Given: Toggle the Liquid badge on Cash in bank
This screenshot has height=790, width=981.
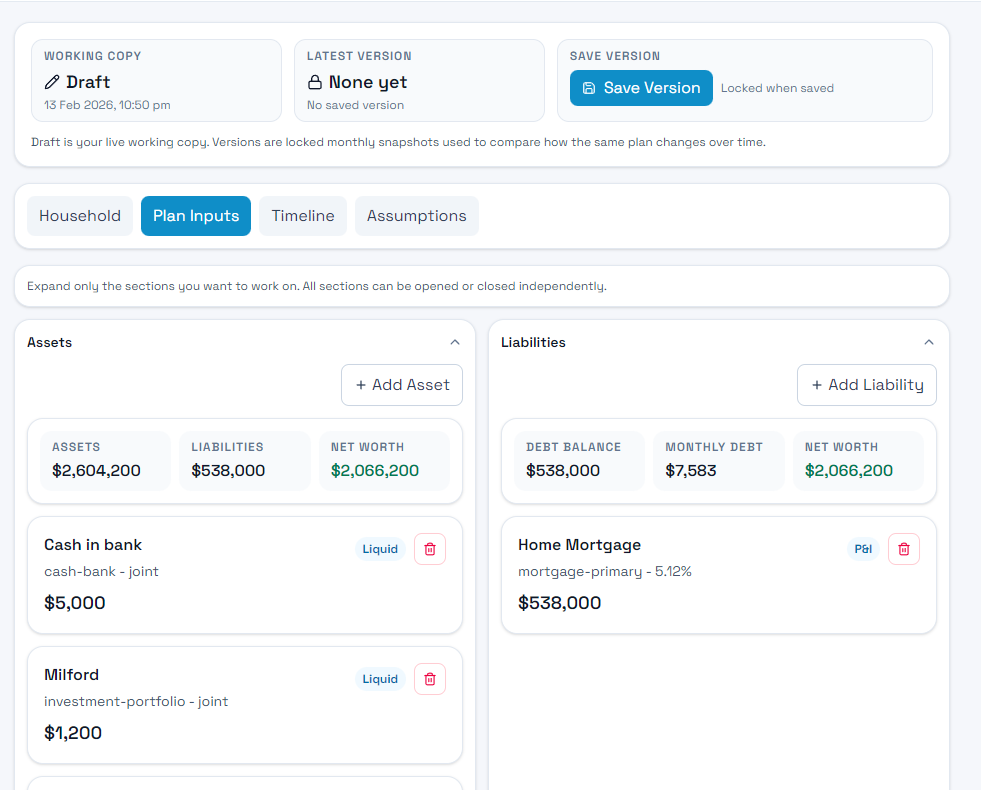Looking at the screenshot, I should coord(380,548).
